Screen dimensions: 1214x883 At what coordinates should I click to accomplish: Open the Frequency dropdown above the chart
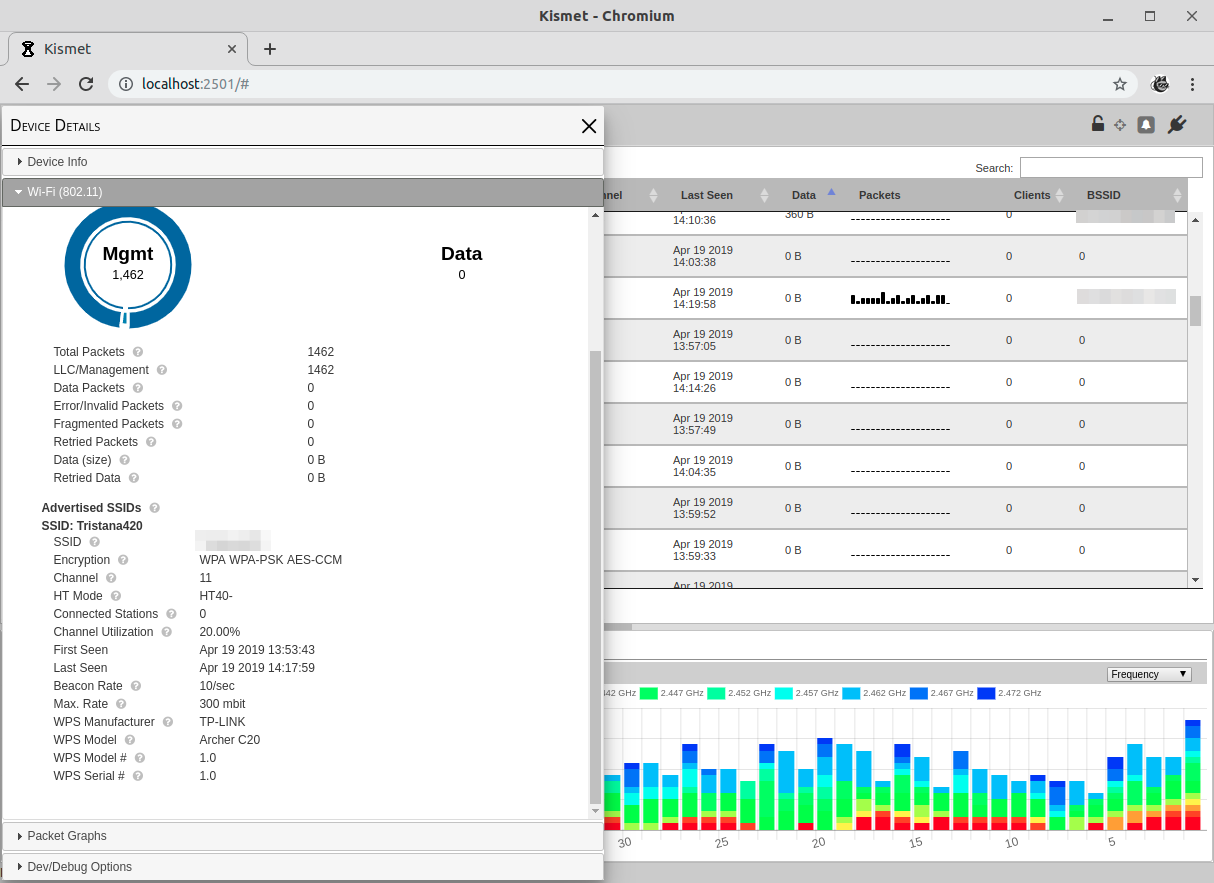tap(1148, 673)
